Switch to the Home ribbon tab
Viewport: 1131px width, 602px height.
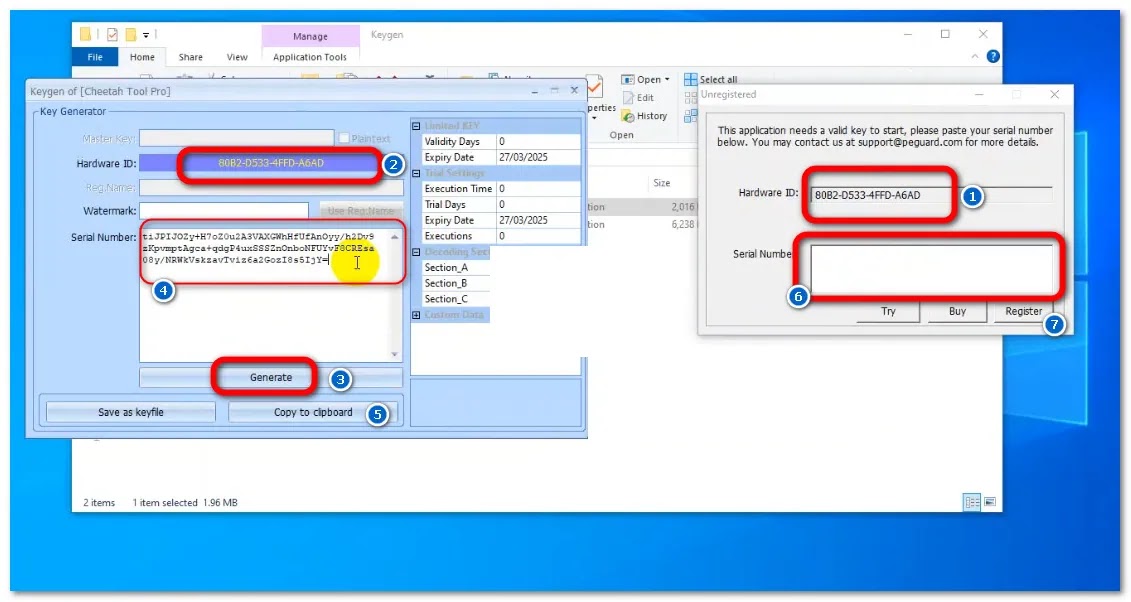click(142, 57)
